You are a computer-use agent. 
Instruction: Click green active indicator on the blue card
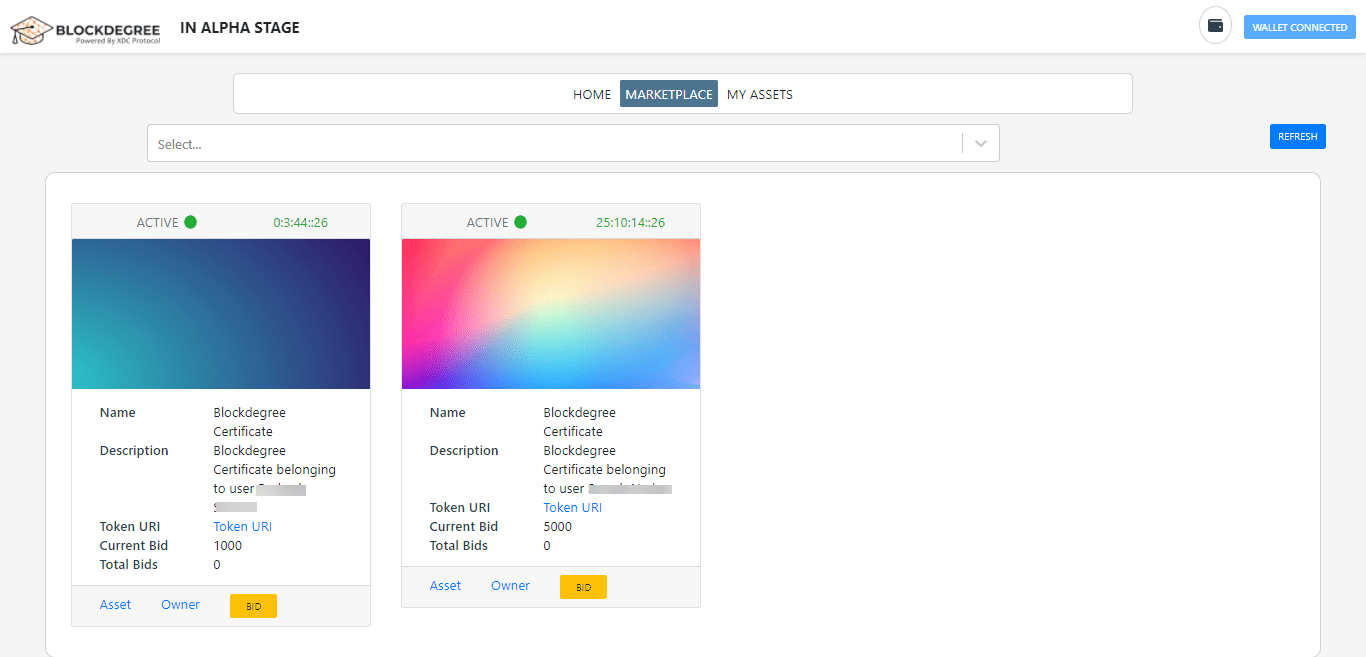point(191,222)
